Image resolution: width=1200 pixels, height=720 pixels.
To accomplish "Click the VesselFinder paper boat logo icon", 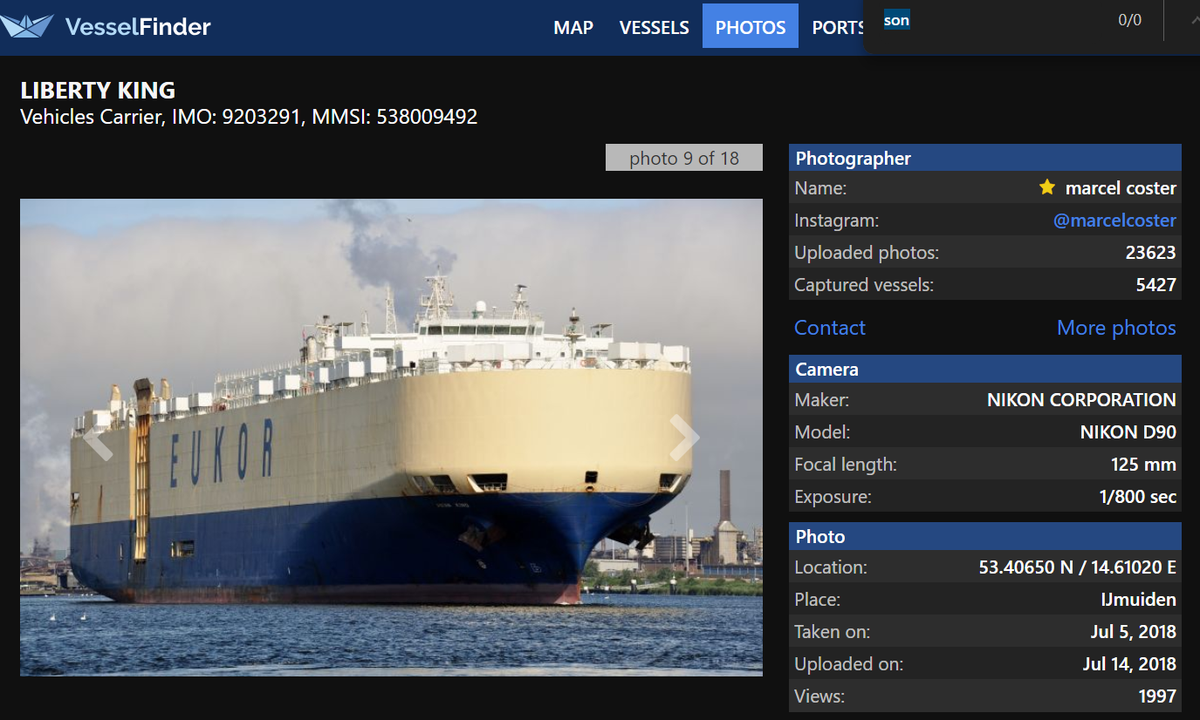I will pyautogui.click(x=27, y=26).
